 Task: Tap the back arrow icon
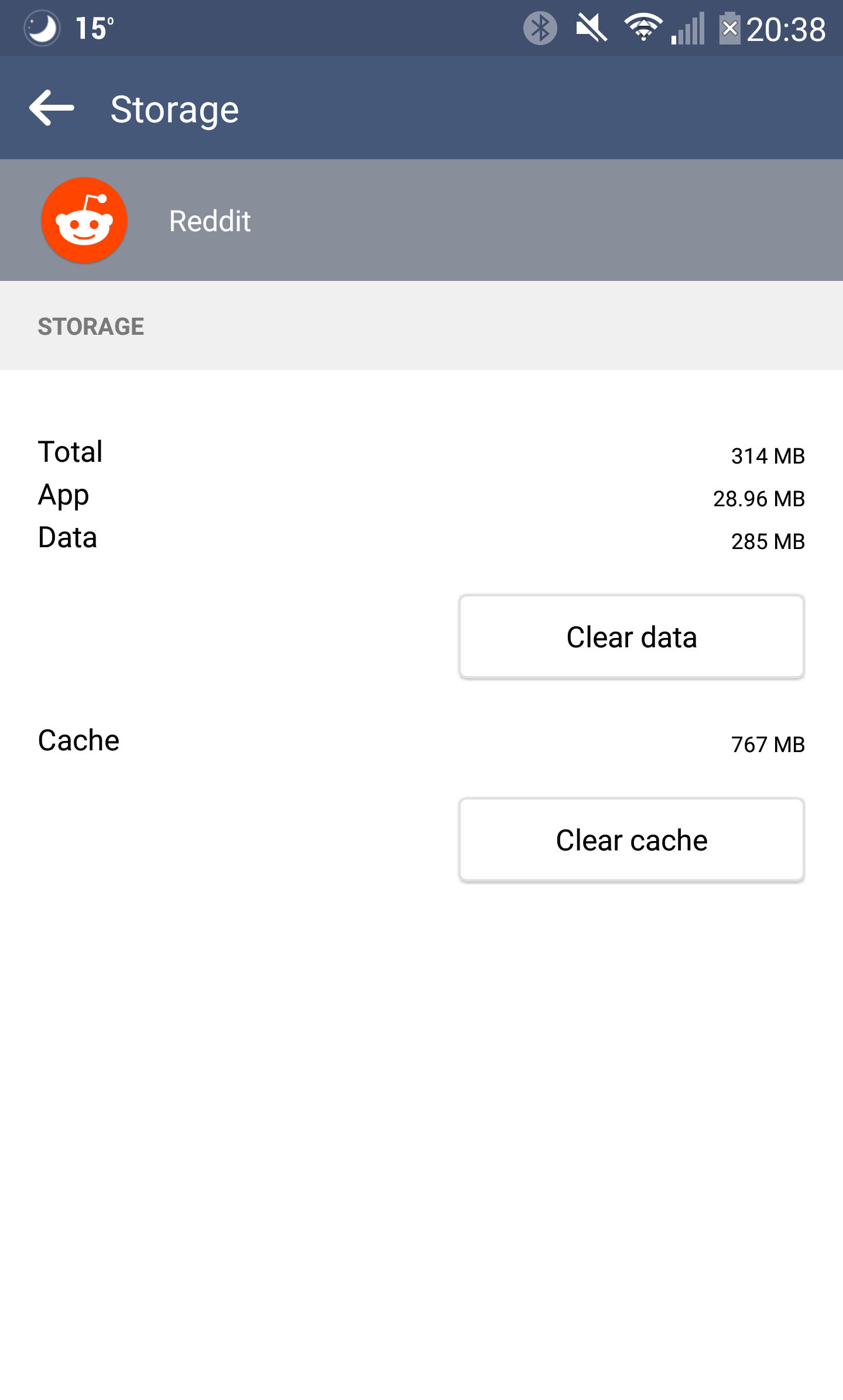point(52,108)
